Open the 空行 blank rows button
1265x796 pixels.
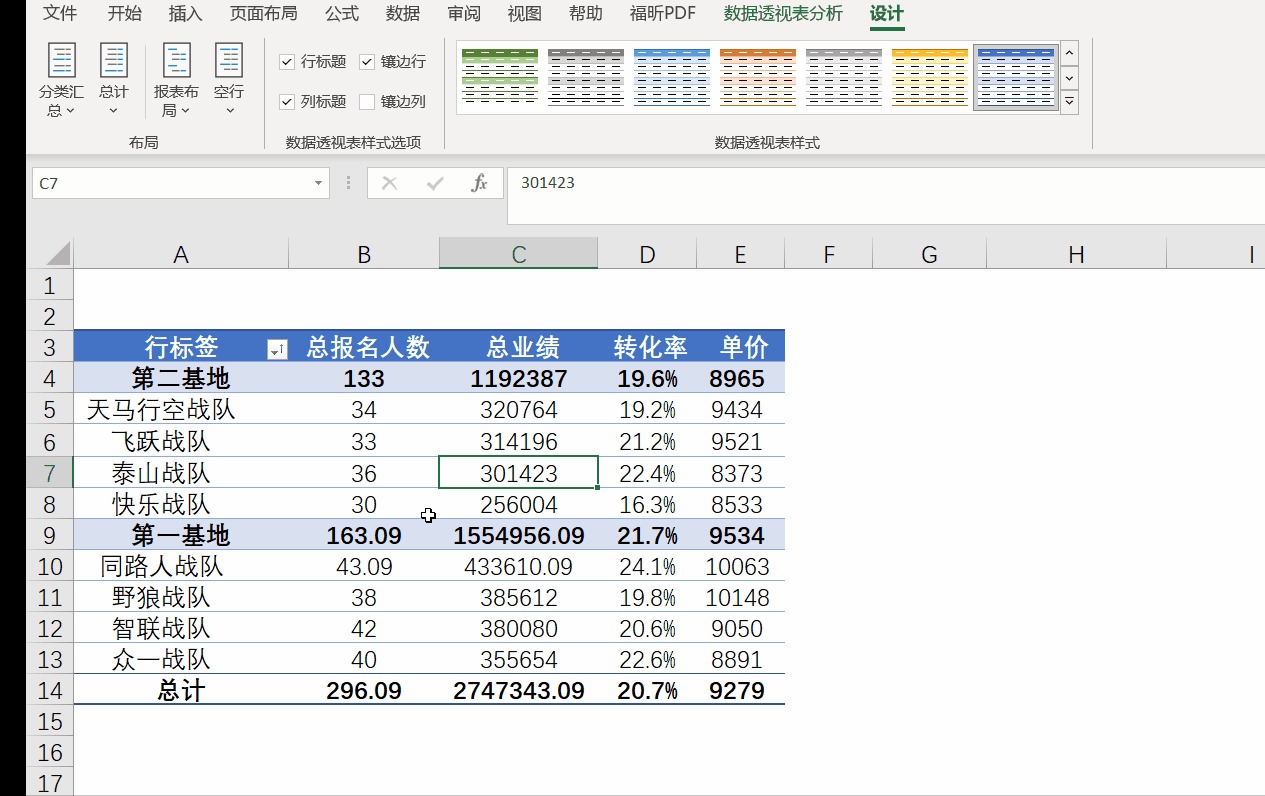[x=229, y=80]
